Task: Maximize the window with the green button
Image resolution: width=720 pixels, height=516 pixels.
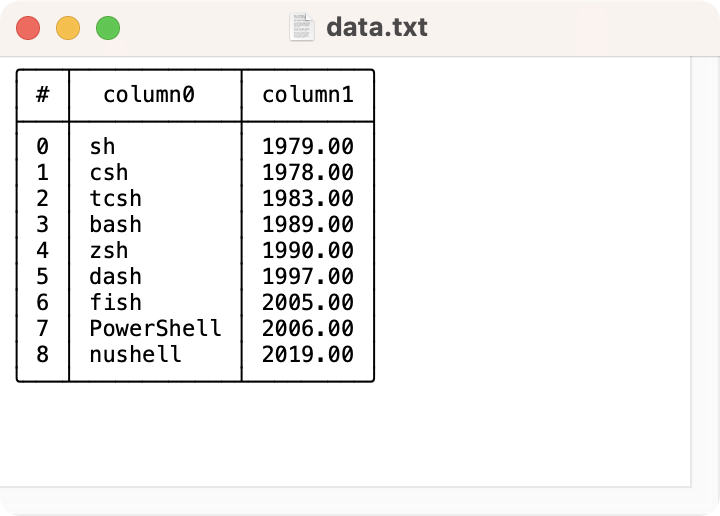Action: (x=108, y=28)
